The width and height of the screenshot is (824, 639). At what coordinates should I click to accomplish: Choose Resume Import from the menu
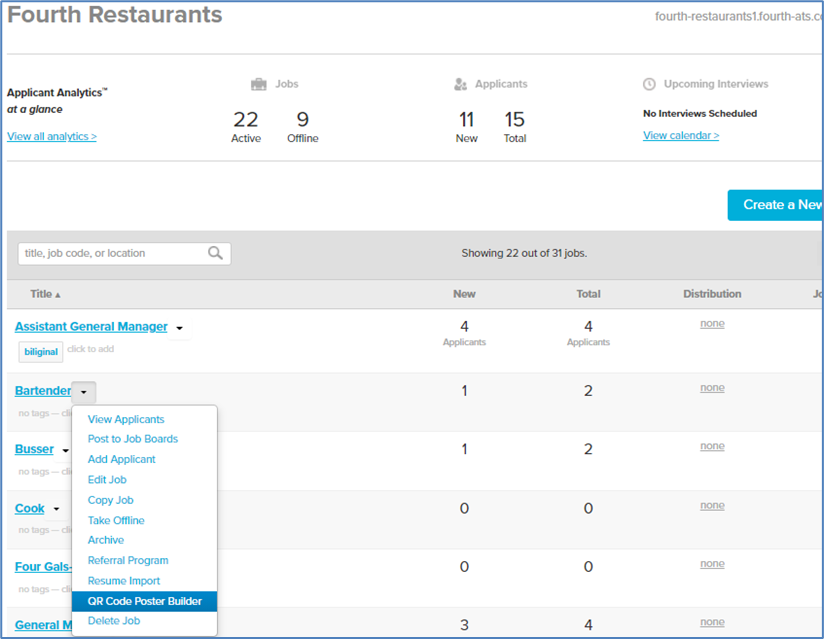click(x=123, y=581)
